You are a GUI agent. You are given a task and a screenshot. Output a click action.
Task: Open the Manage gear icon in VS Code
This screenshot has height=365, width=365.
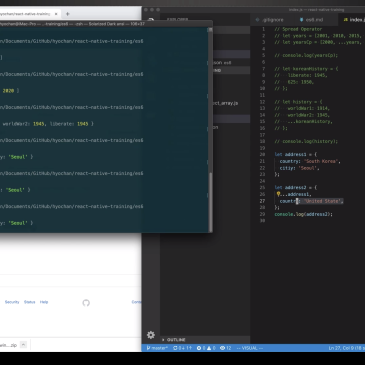coord(151,335)
